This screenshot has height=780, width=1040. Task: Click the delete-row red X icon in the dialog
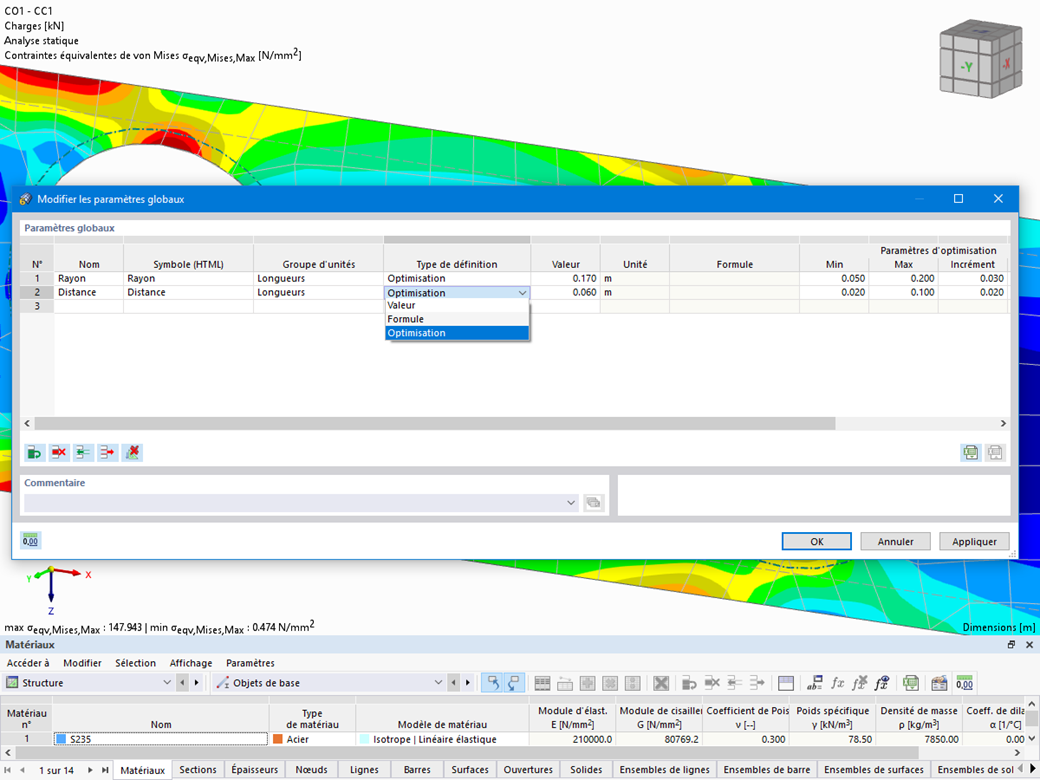(59, 453)
